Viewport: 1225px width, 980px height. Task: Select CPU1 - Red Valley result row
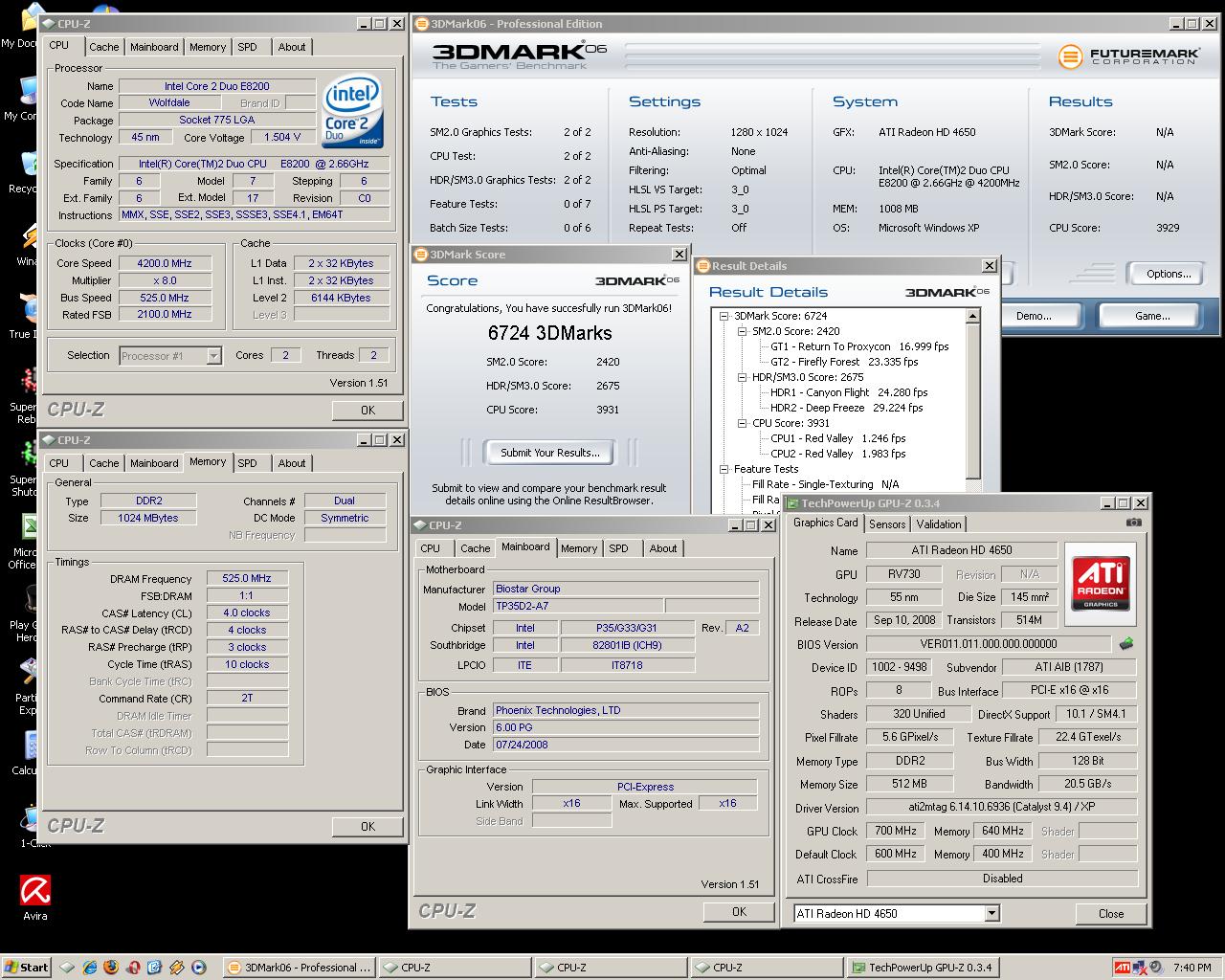[x=837, y=438]
